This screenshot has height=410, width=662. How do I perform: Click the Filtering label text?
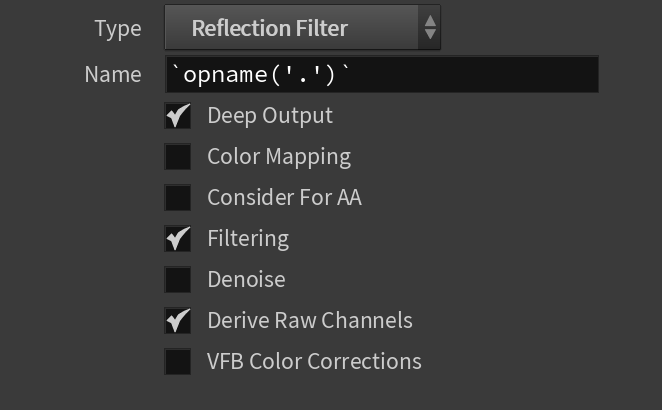(x=248, y=239)
